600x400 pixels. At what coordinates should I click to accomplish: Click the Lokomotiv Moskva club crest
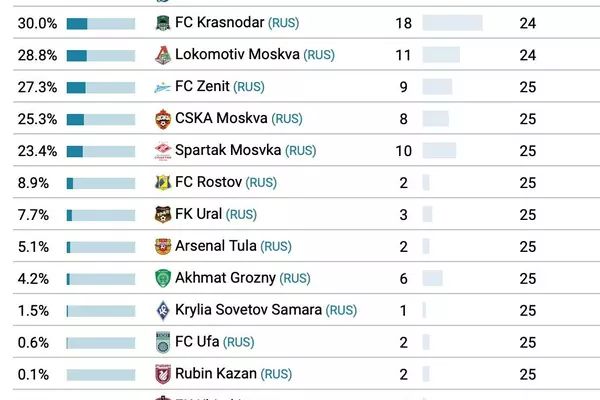click(163, 55)
